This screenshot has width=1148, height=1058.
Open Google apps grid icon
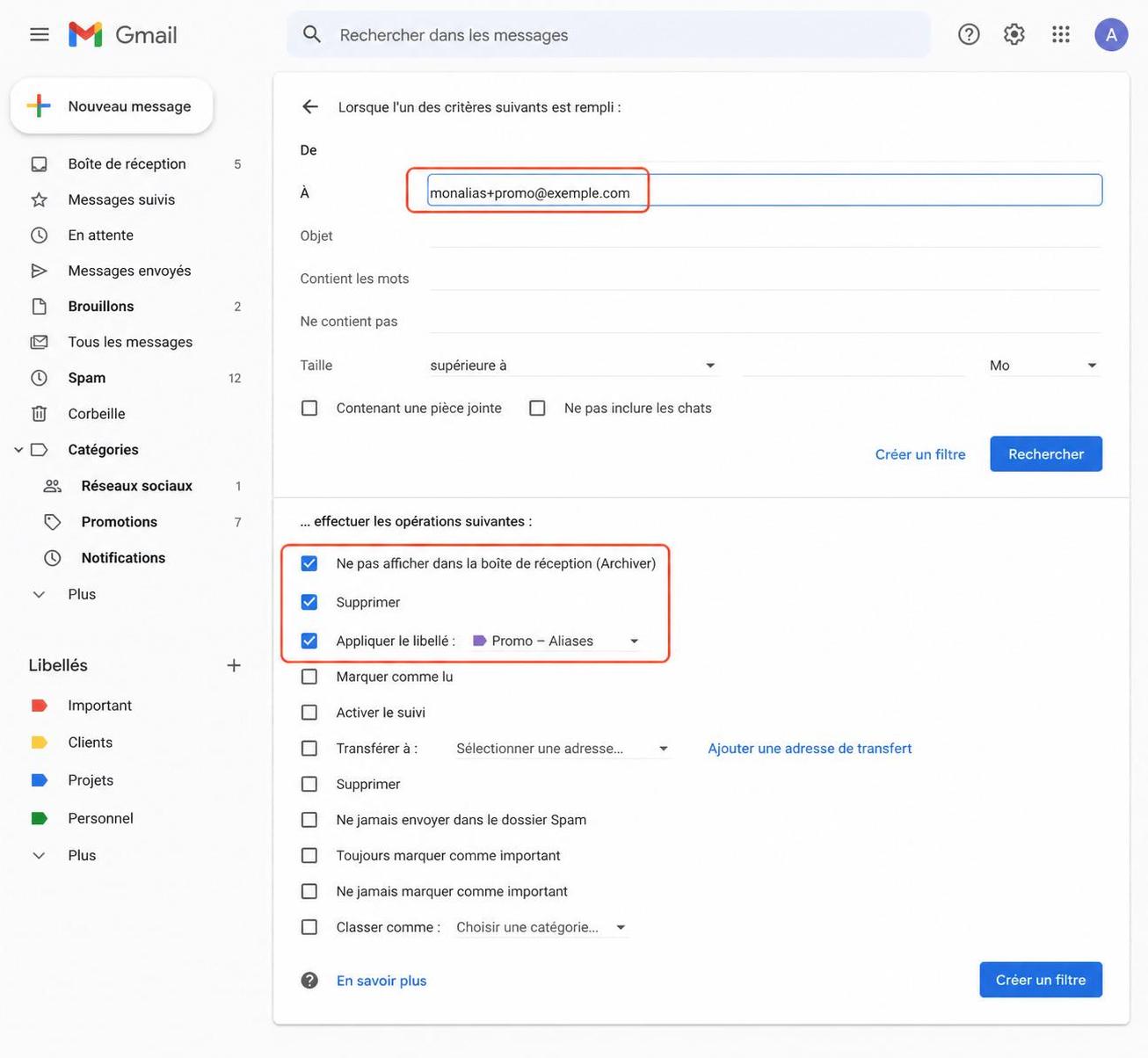pos(1061,34)
